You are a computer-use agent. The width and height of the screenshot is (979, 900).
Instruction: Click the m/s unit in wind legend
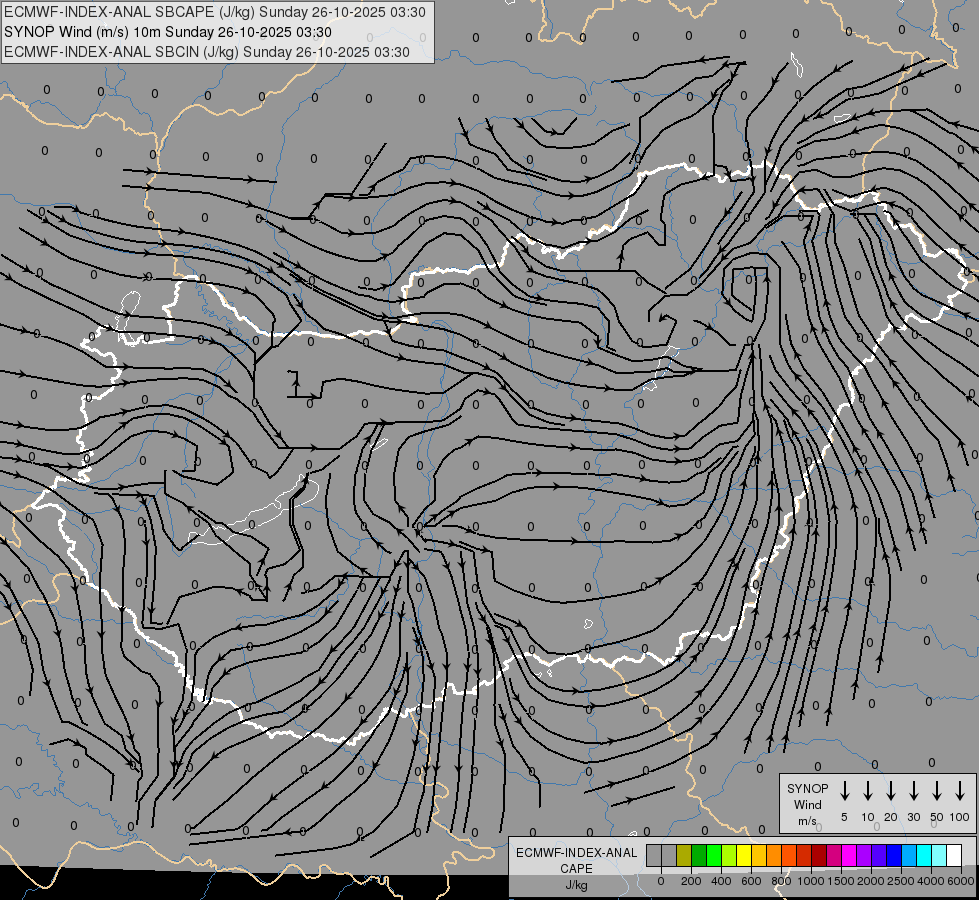(807, 821)
